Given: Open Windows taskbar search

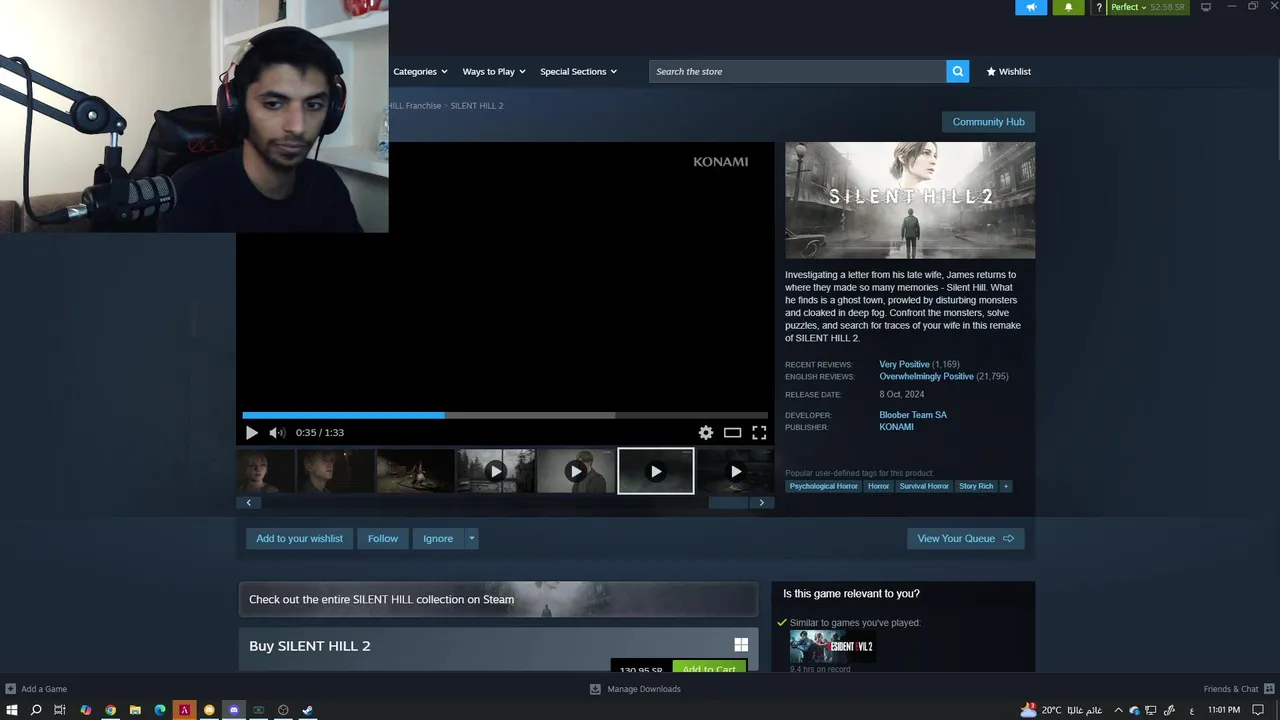Looking at the screenshot, I should coord(36,710).
